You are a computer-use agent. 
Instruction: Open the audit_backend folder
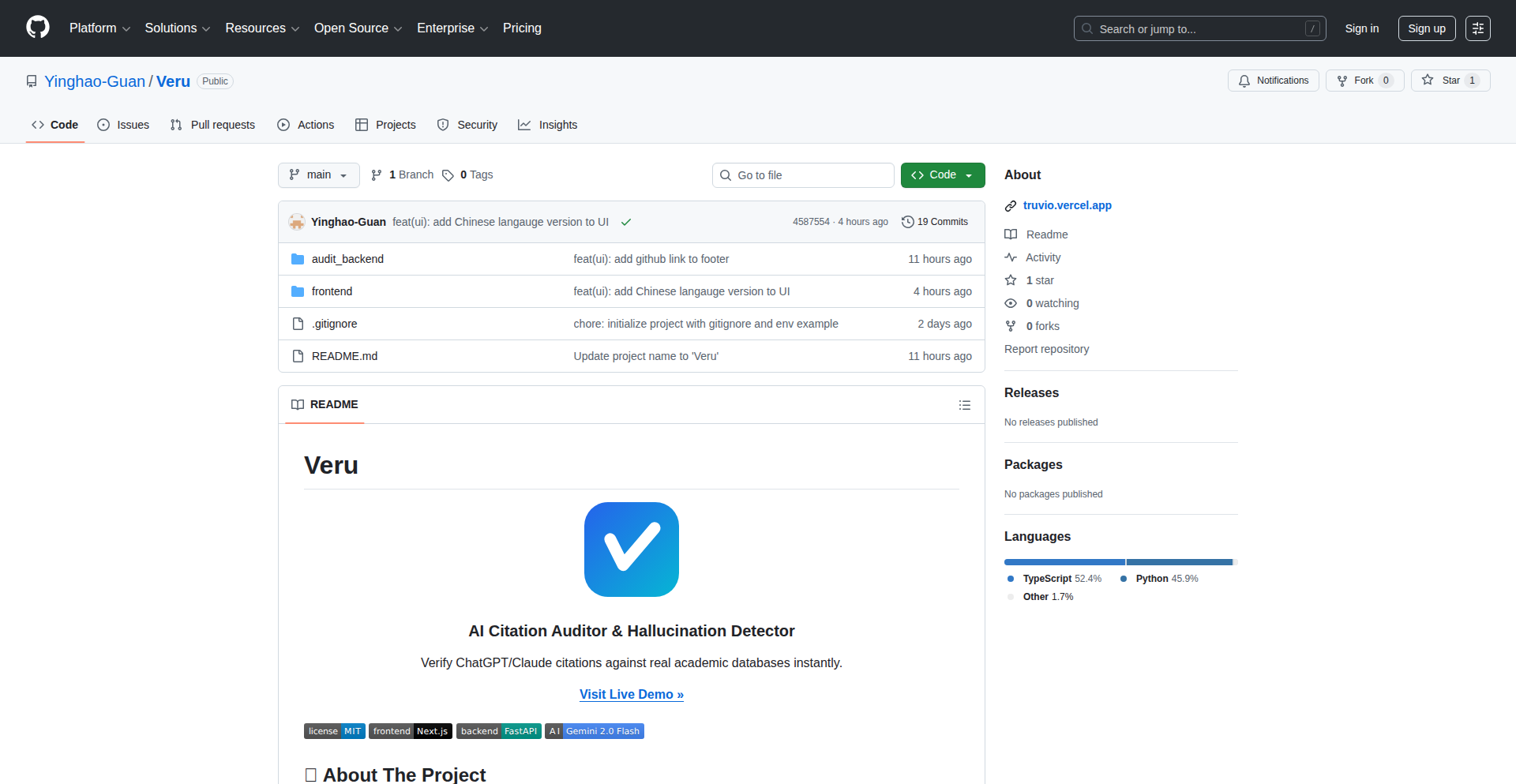pyautogui.click(x=347, y=259)
